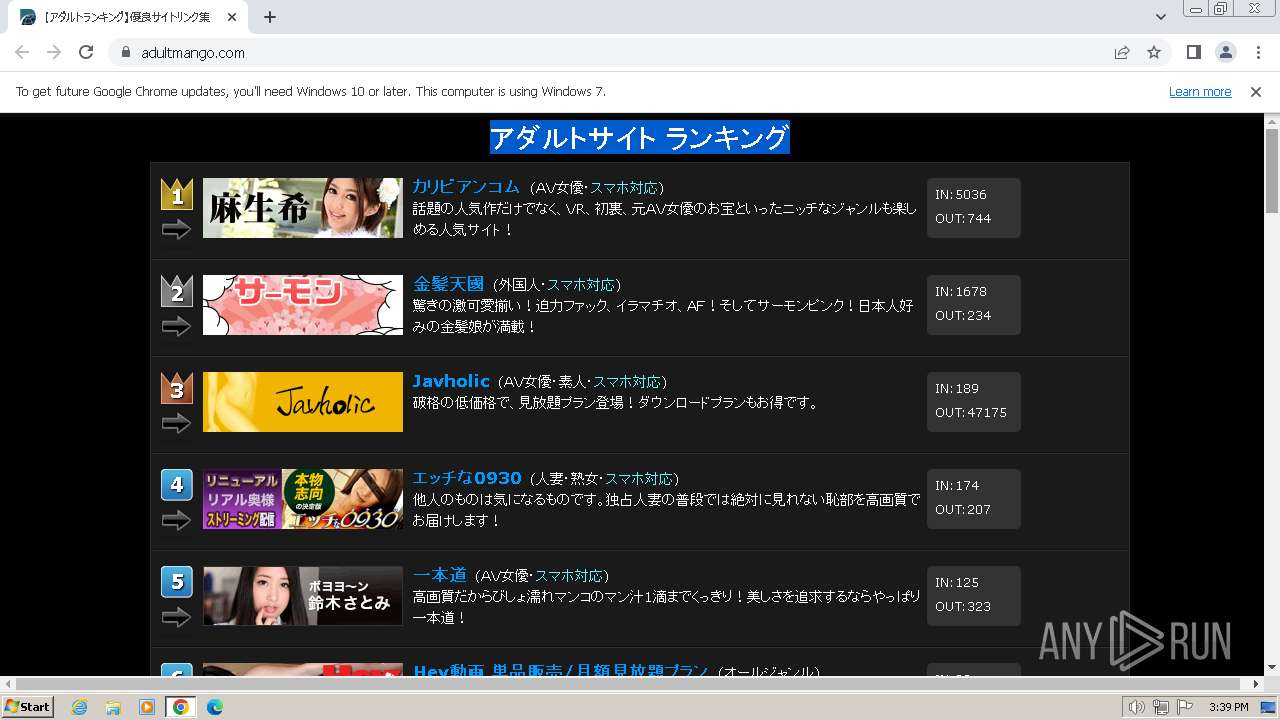Image resolution: width=1280 pixels, height=720 pixels.
Task: Click gold rank 1 crown icon
Action: coord(177,194)
